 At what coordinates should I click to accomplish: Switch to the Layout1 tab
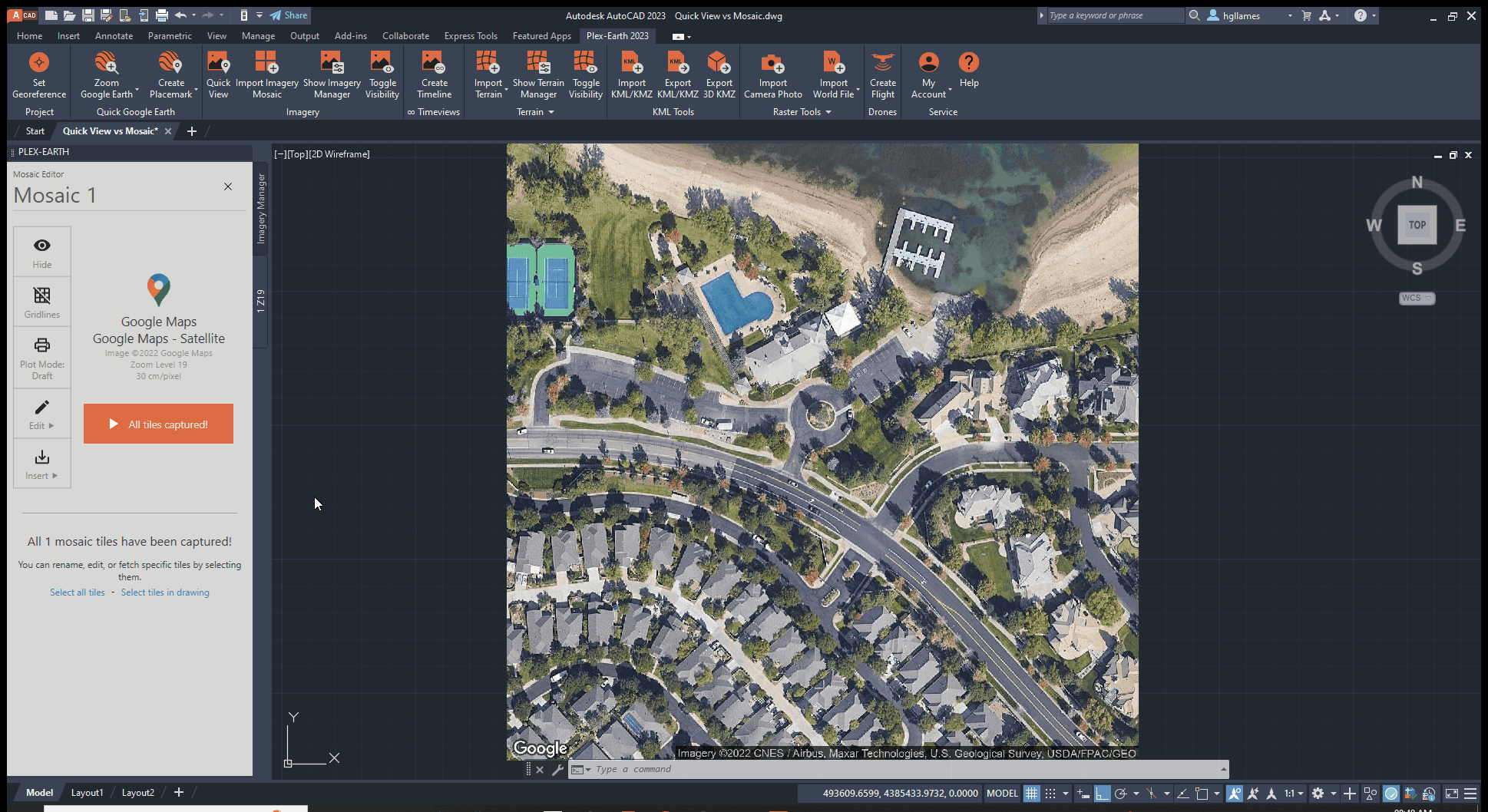pyautogui.click(x=87, y=793)
